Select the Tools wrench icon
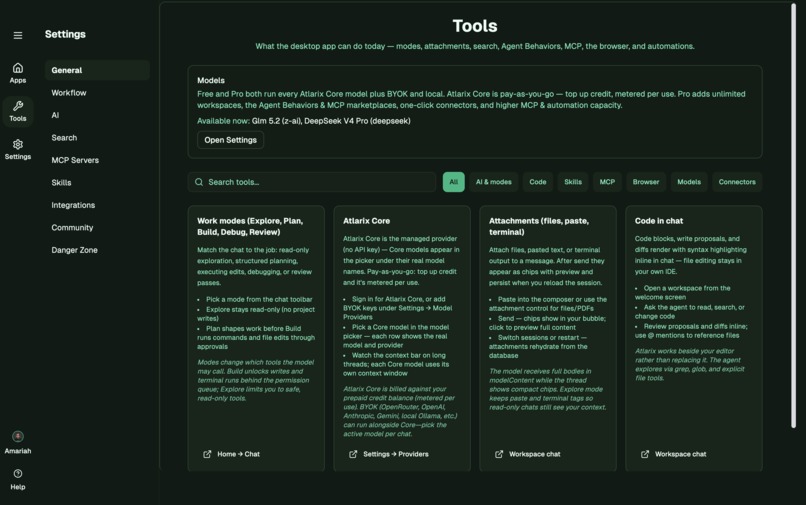The height and width of the screenshot is (505, 806). click(18, 106)
